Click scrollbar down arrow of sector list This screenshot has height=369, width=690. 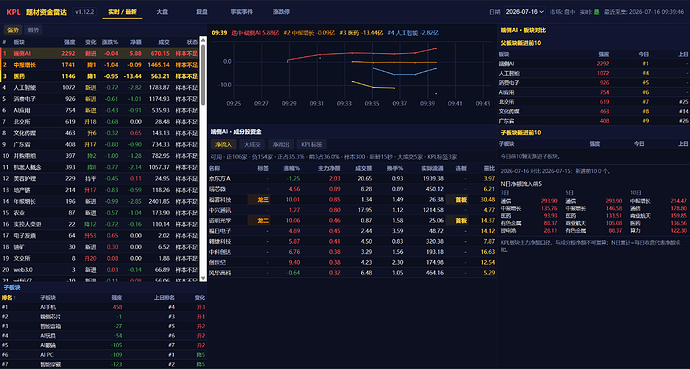(x=203, y=278)
